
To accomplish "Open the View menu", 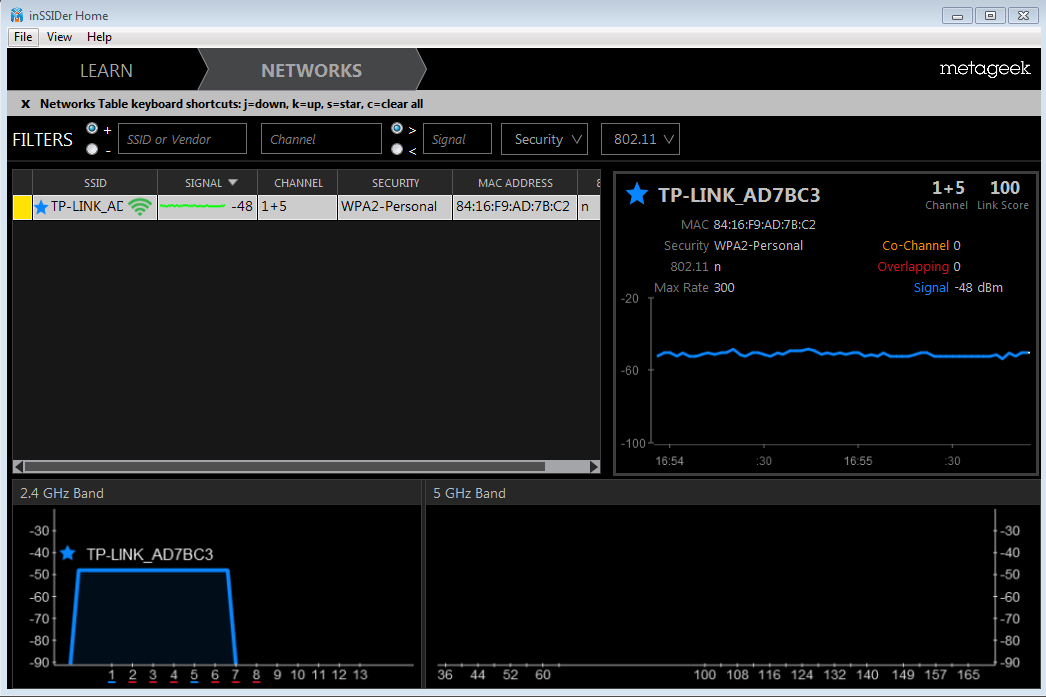I will tap(59, 37).
